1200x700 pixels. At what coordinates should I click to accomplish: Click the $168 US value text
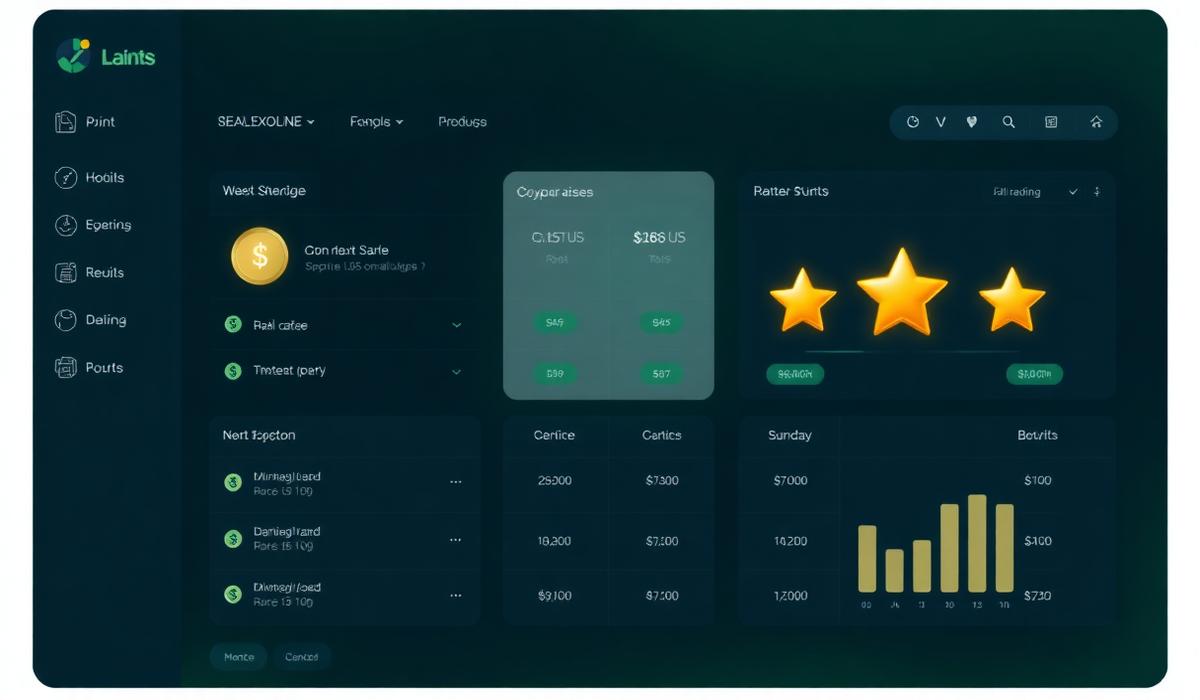coord(659,238)
